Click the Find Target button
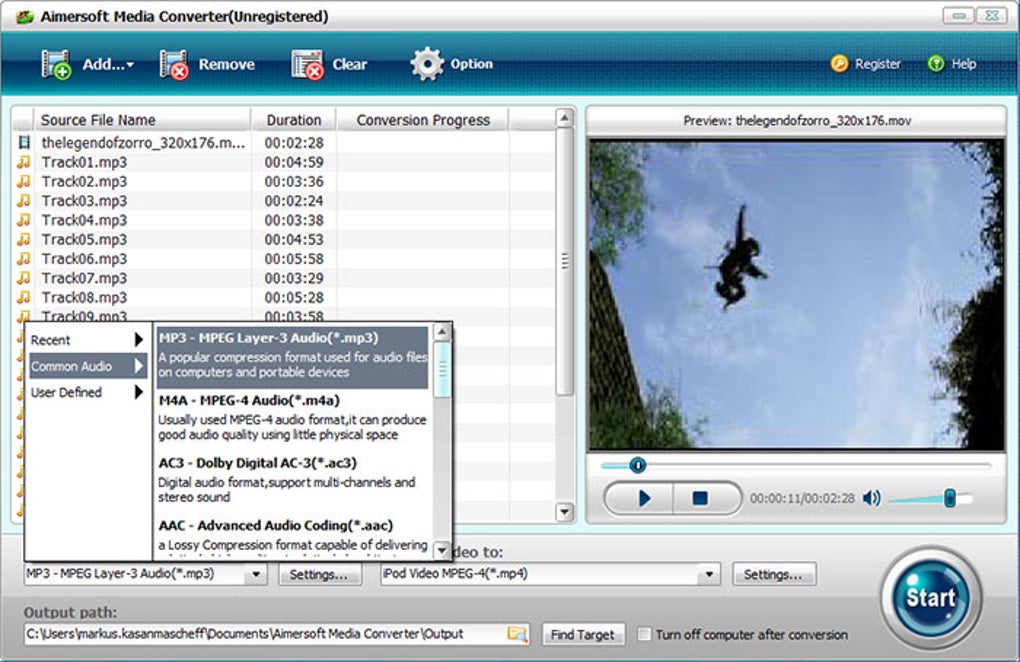The height and width of the screenshot is (662, 1020). [x=583, y=635]
